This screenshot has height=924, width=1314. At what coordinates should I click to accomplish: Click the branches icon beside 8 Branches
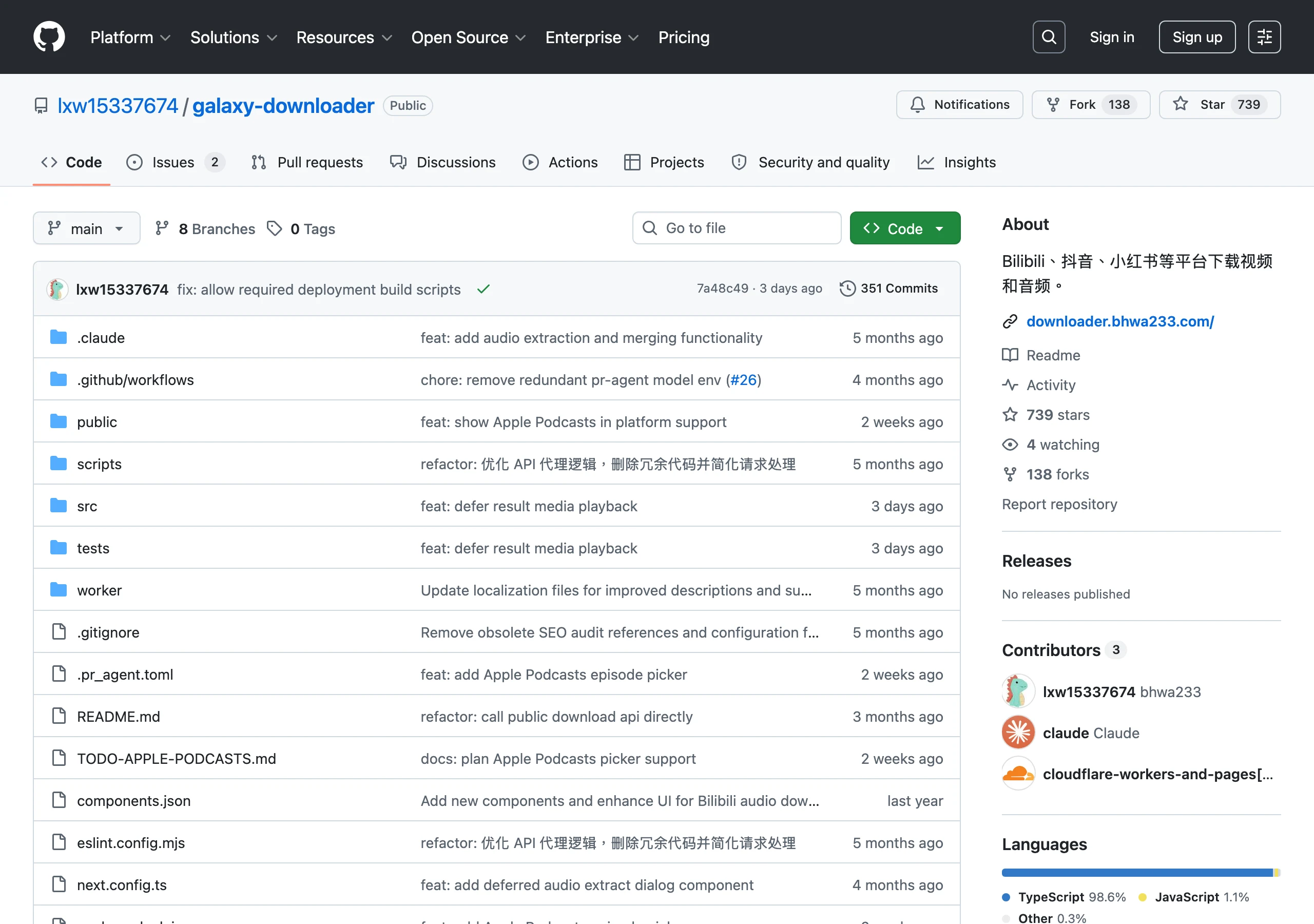[x=162, y=228]
